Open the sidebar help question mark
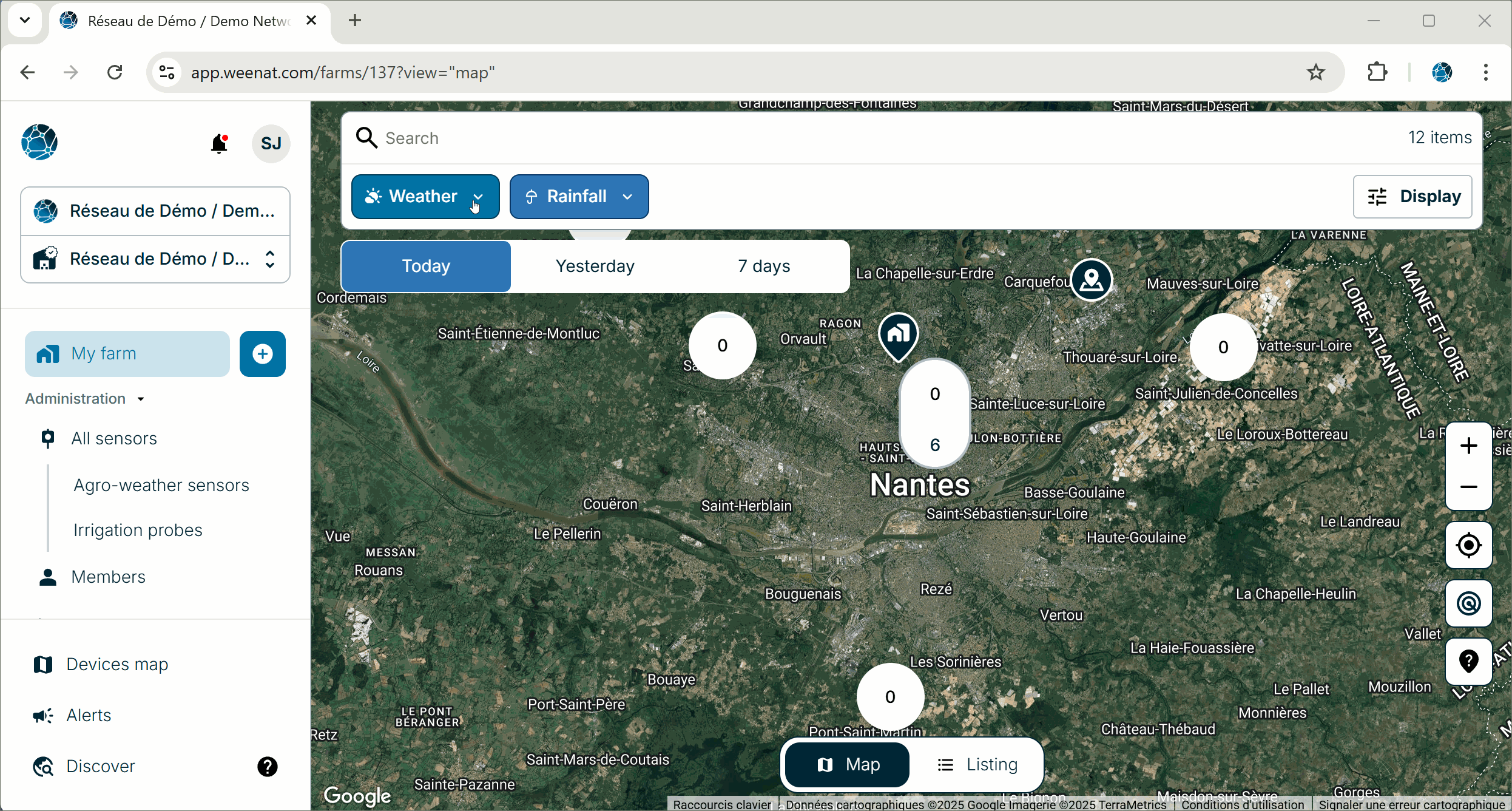The image size is (1512, 811). point(267,767)
